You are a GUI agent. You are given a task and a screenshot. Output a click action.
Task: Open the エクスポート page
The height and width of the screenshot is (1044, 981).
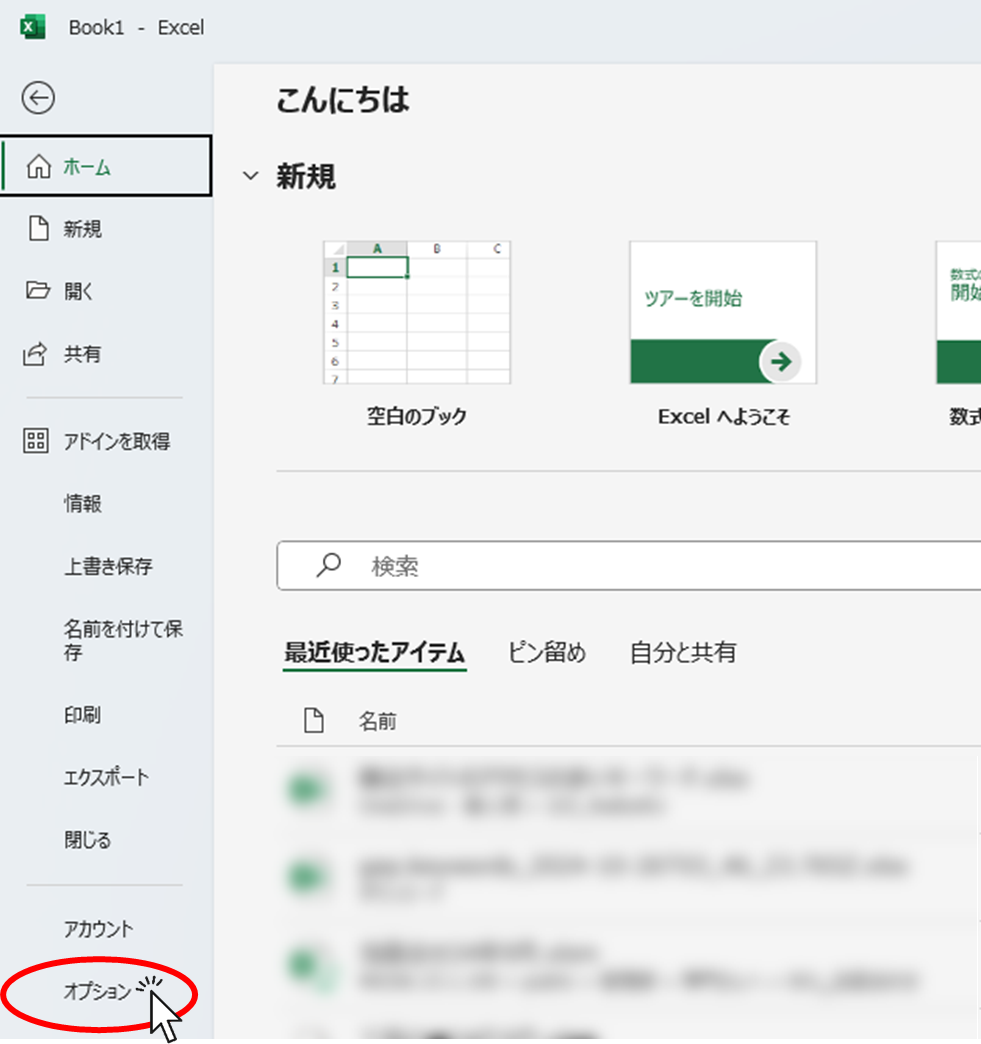107,777
